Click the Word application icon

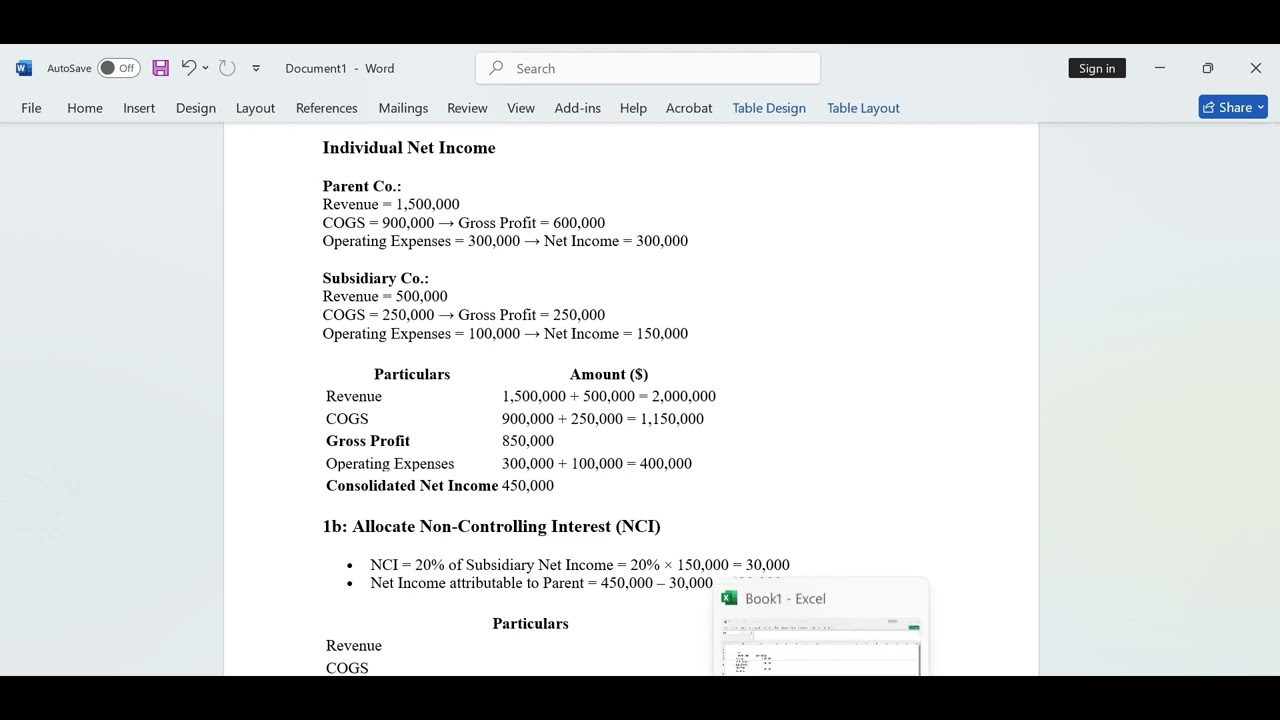tap(24, 68)
